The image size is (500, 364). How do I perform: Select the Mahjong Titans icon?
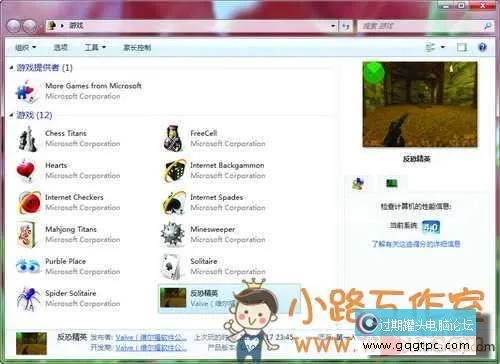click(x=27, y=235)
